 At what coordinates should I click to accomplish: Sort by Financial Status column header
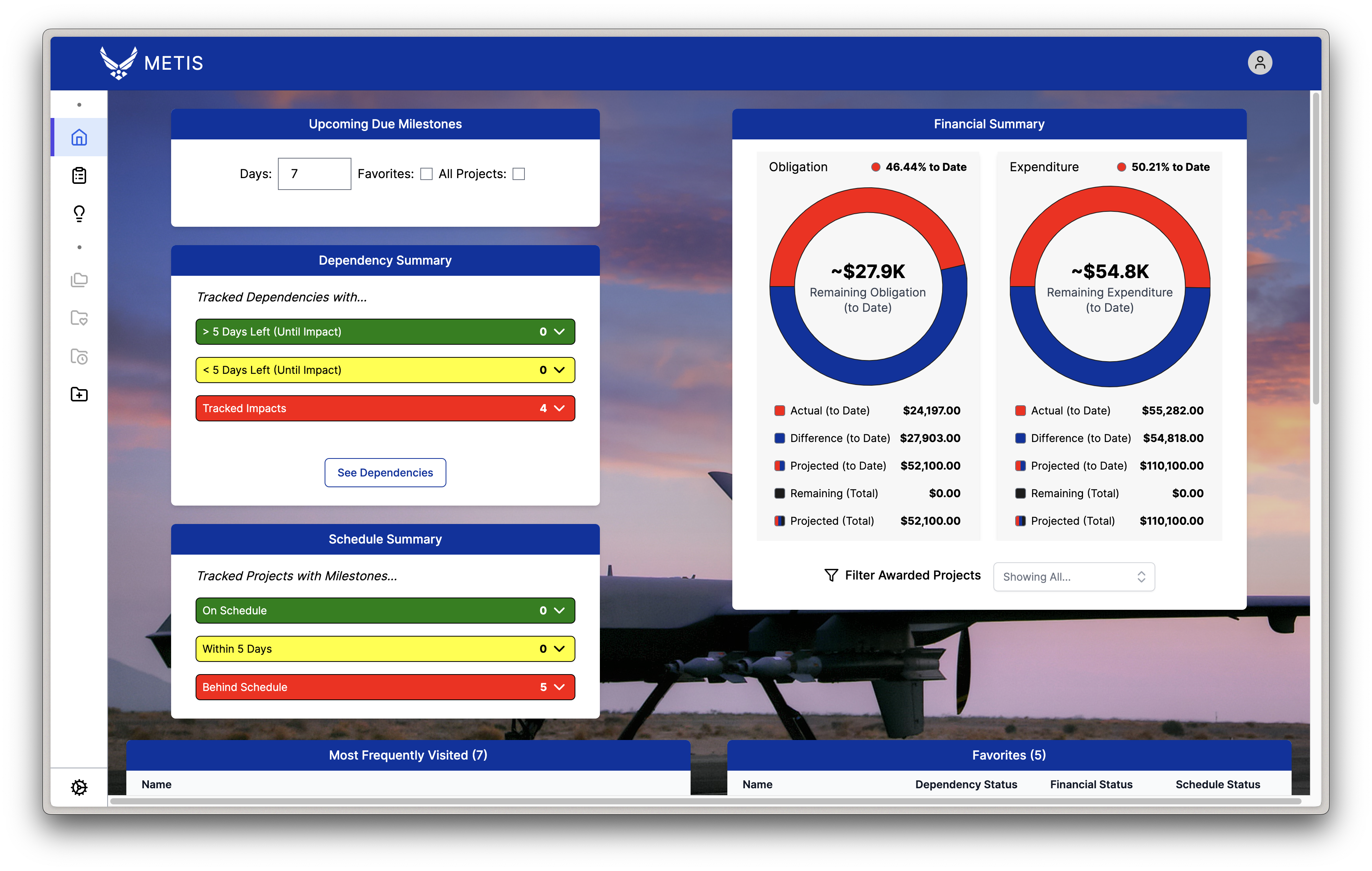click(x=1091, y=784)
